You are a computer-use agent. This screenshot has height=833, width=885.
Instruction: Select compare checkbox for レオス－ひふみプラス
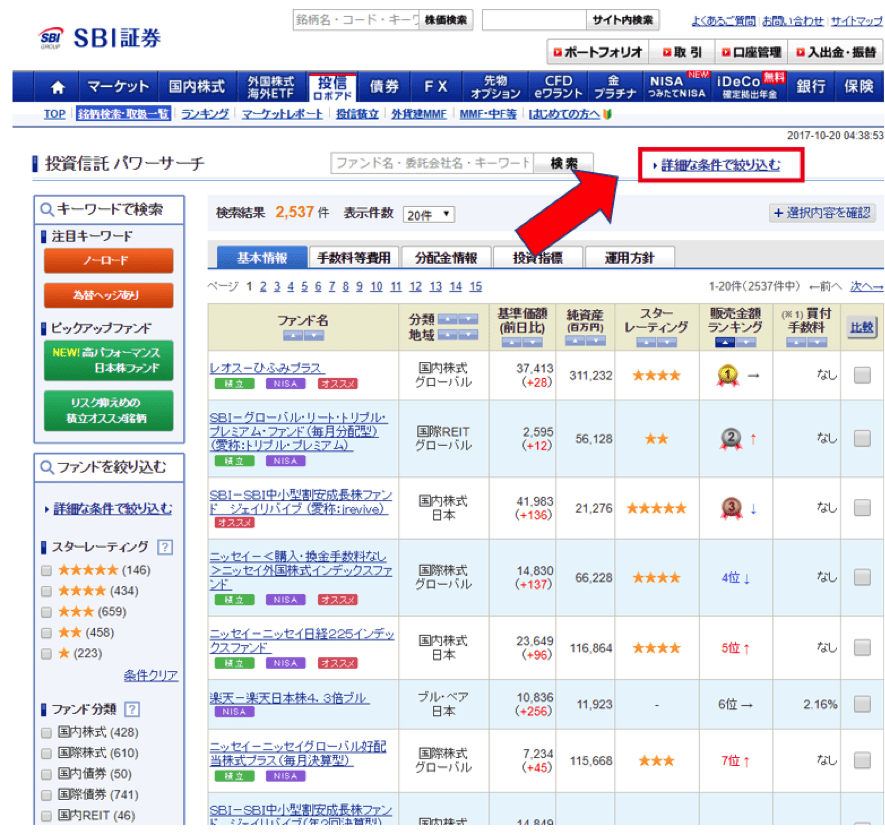[x=861, y=376]
